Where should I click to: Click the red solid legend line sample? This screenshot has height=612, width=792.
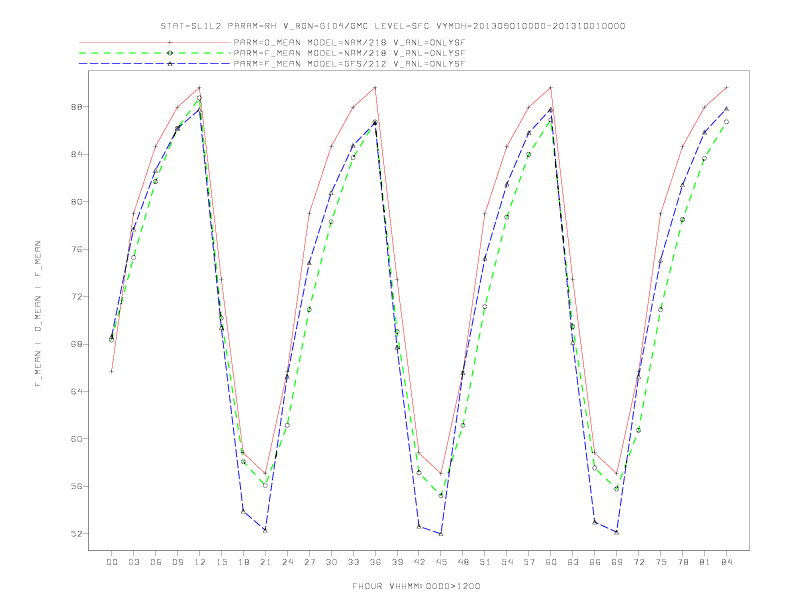pyautogui.click(x=155, y=43)
